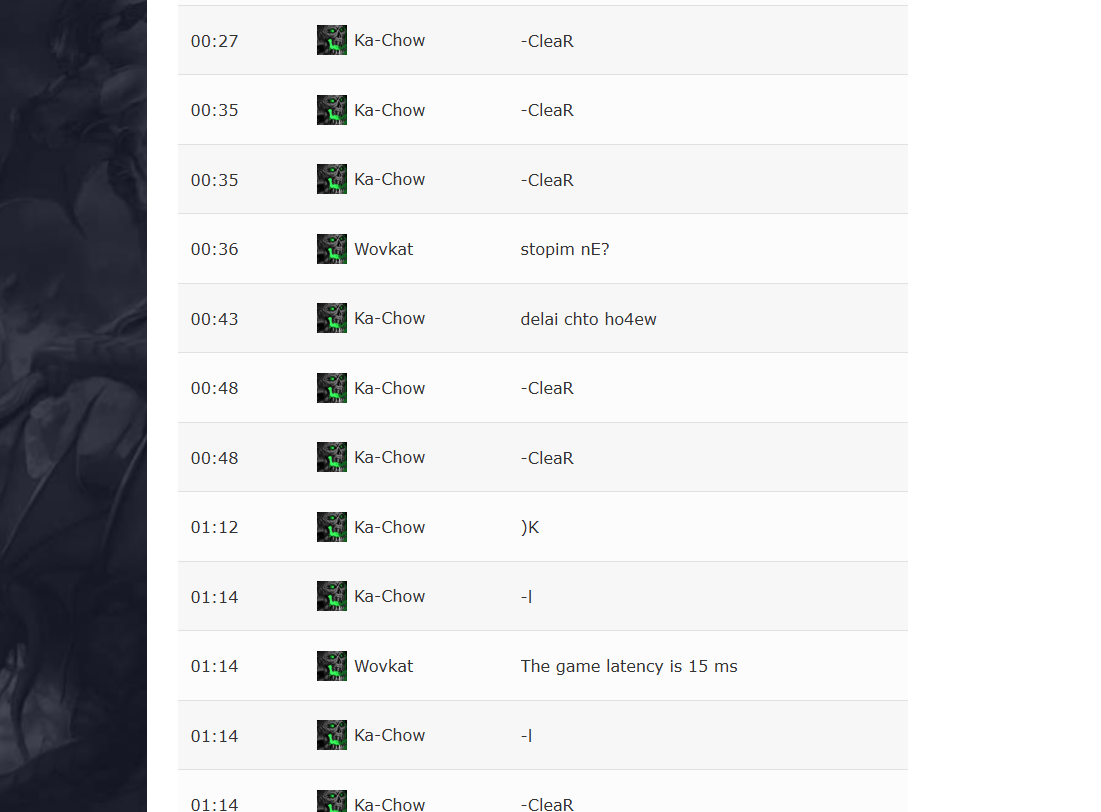This screenshot has height=812, width=1101.
Task: Click the avatar in the first 00:35 row
Action: pos(331,110)
